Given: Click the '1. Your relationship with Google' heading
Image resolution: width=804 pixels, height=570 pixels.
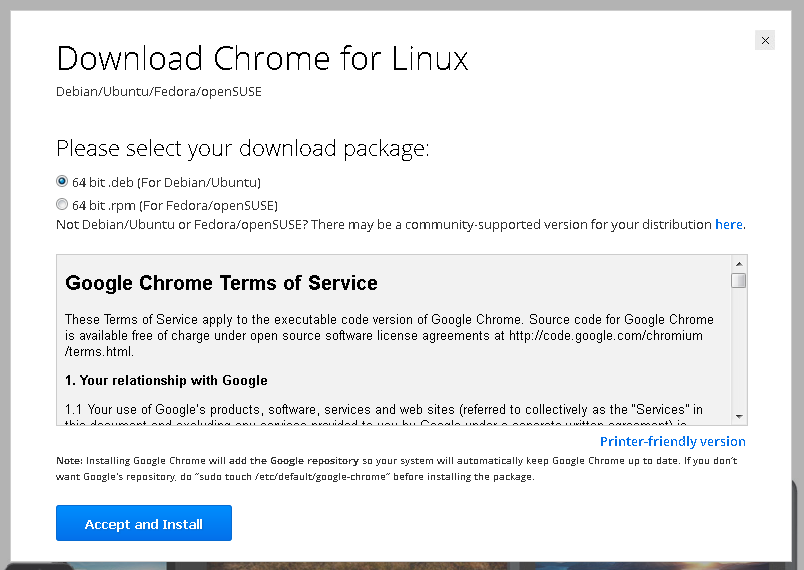Looking at the screenshot, I should pos(166,380).
